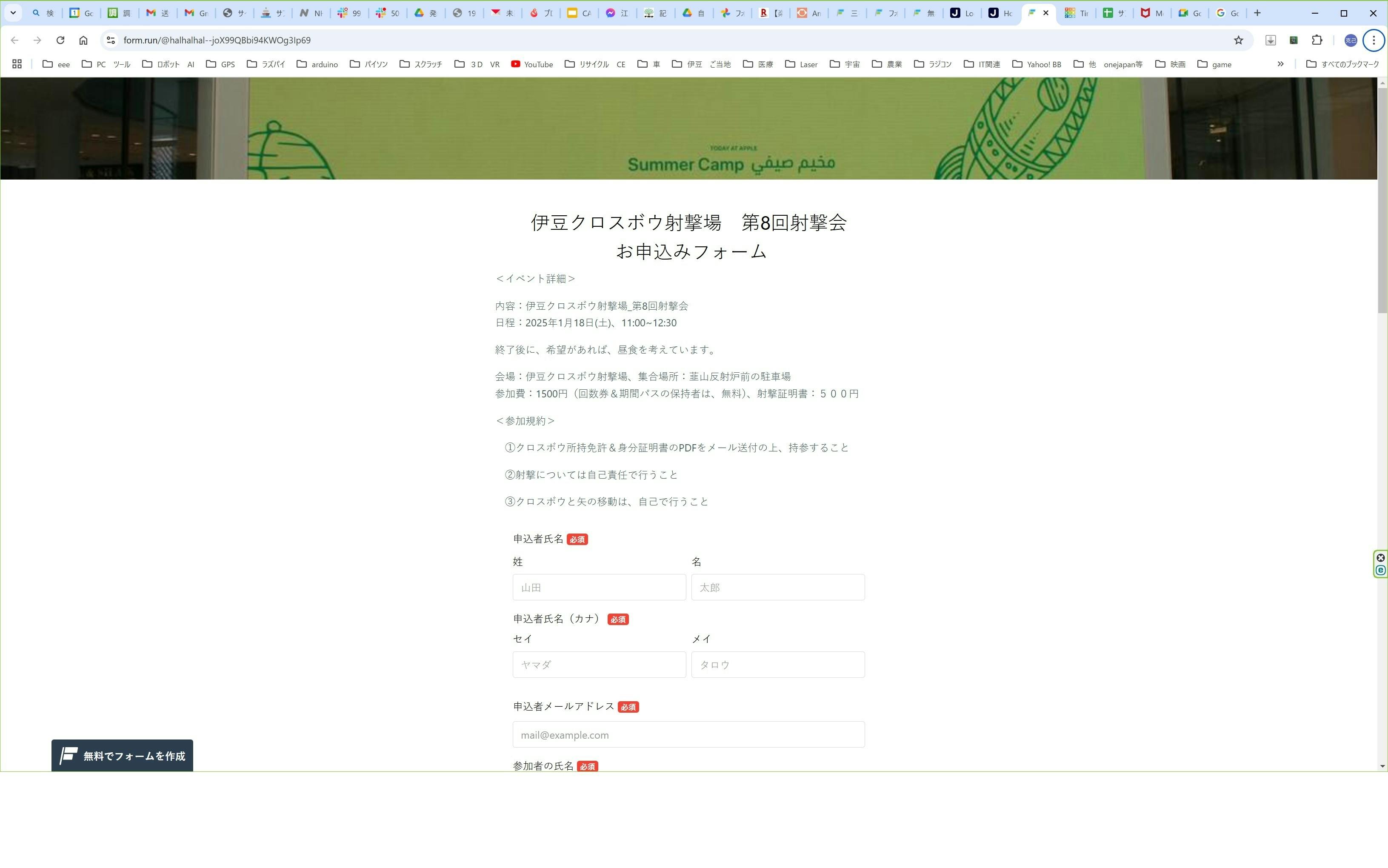Image resolution: width=1388 pixels, height=868 pixels.
Task: Click 無料でフォームを作成 button
Action: click(122, 756)
